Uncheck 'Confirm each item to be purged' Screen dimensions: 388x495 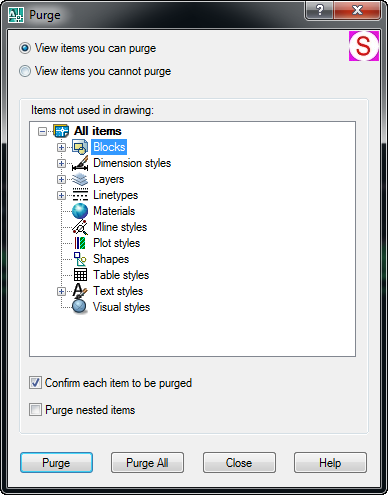click(35, 383)
